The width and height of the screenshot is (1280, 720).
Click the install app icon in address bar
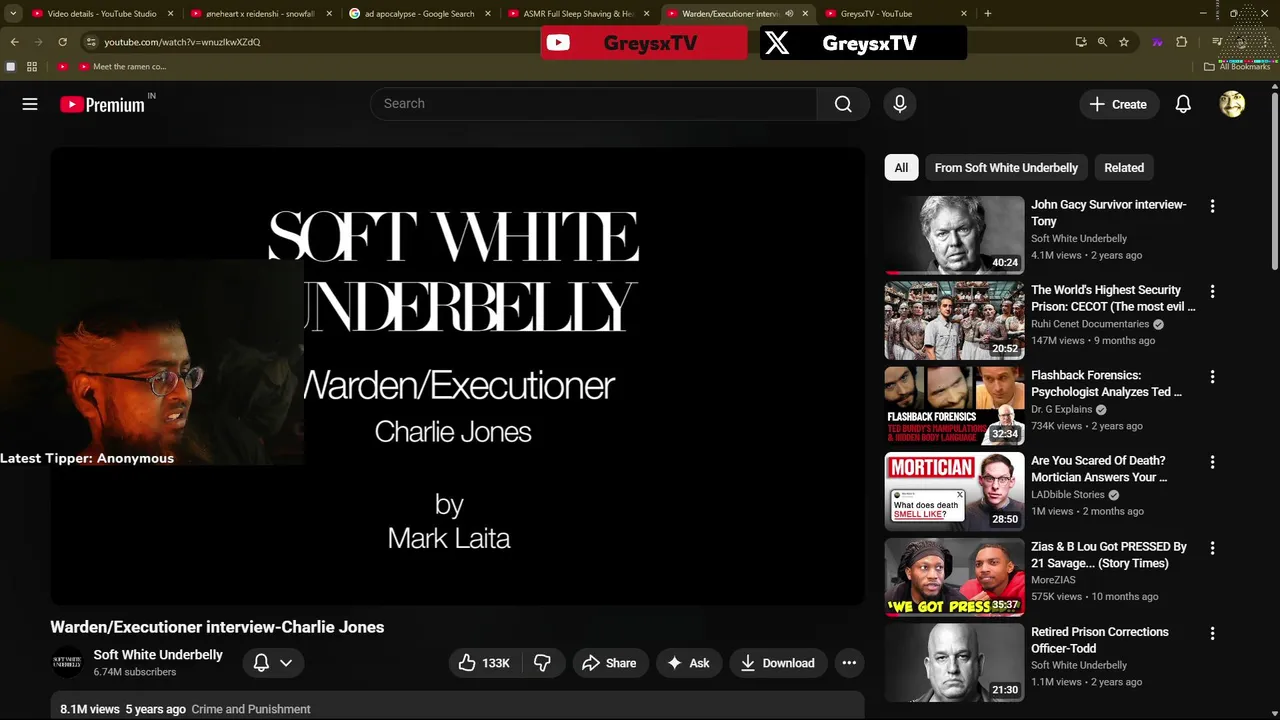point(1081,42)
